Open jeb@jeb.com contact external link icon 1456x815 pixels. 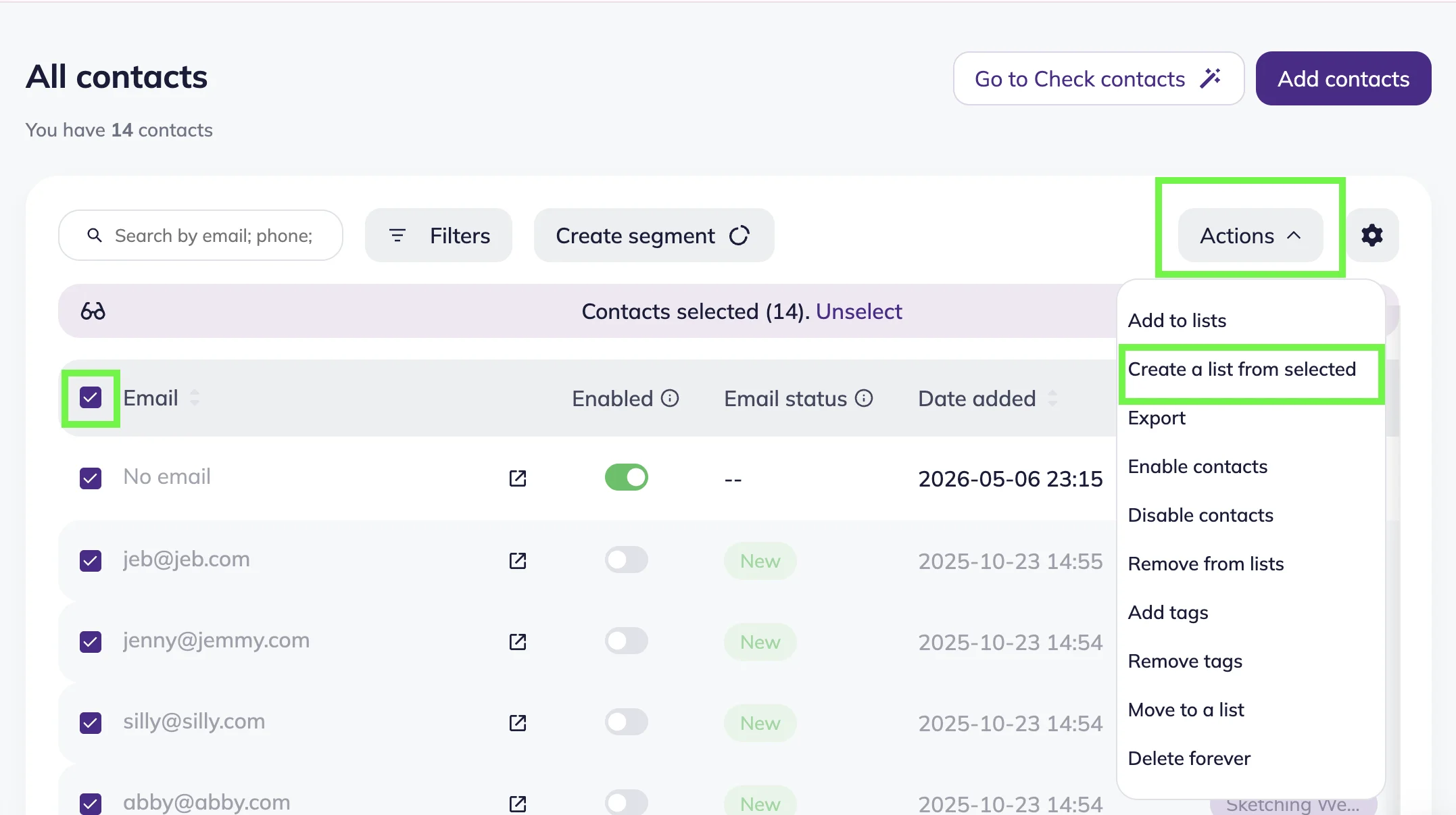coord(518,561)
